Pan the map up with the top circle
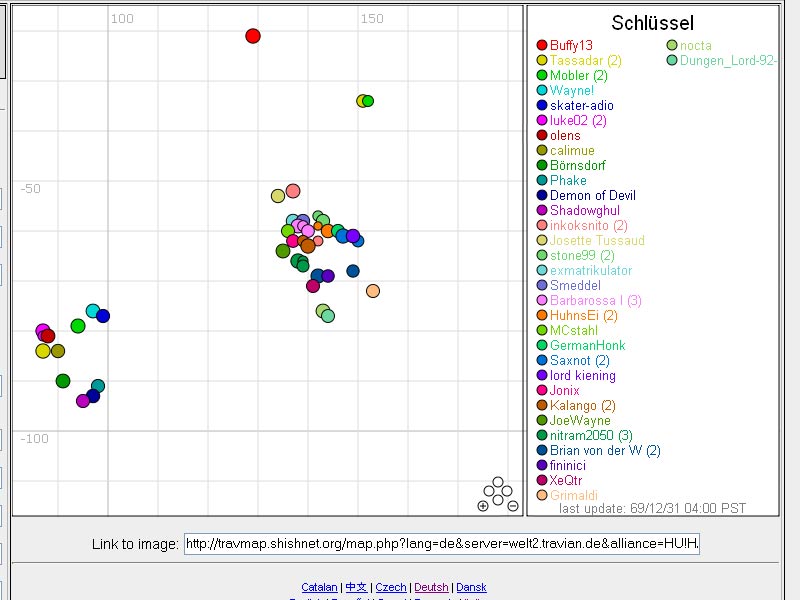The width and height of the screenshot is (800, 600). tap(498, 483)
